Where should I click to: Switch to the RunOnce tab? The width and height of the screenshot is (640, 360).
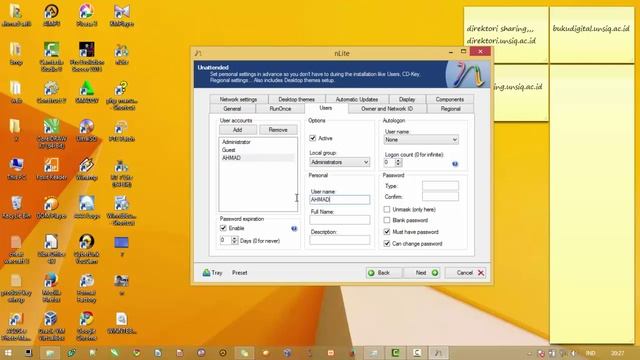[x=280, y=109]
